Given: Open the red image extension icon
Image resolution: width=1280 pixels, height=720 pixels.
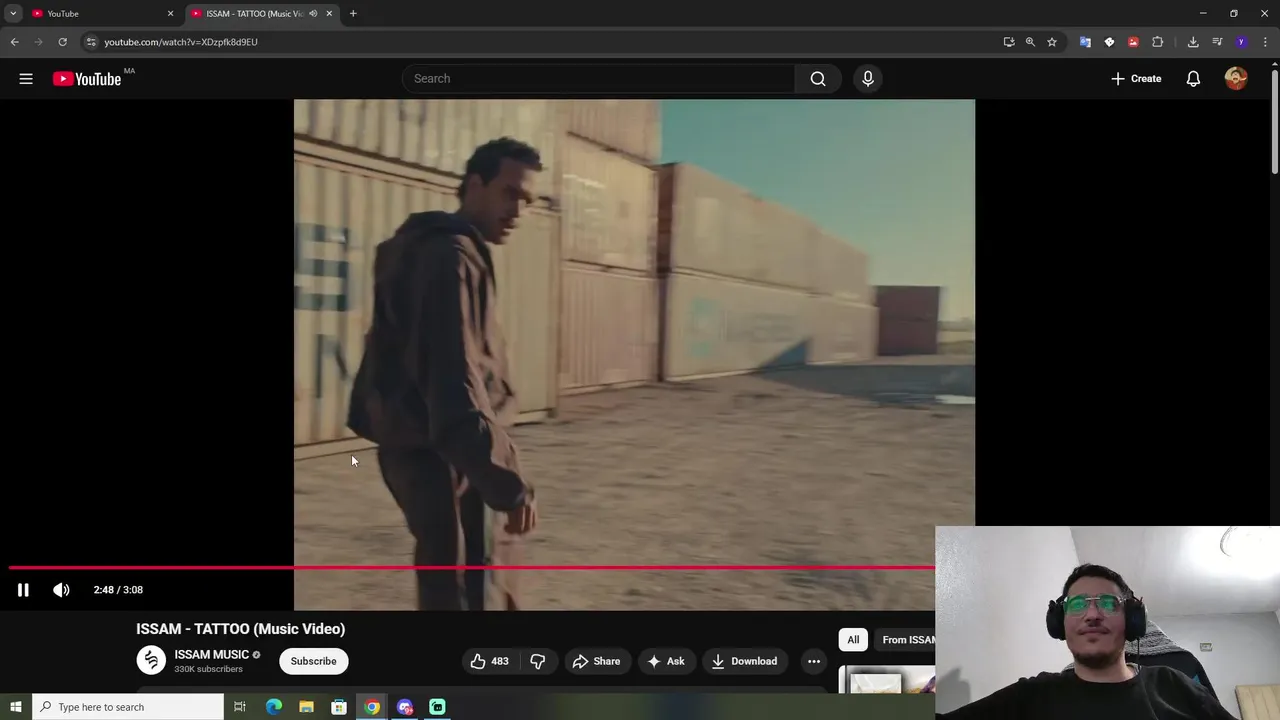Looking at the screenshot, I should [x=1133, y=42].
